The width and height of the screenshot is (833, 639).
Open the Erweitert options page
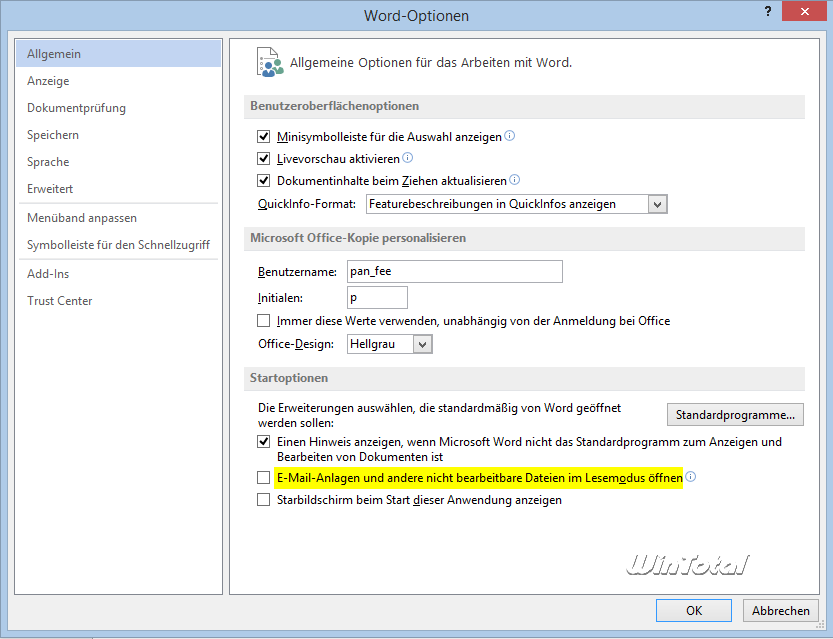118,189
